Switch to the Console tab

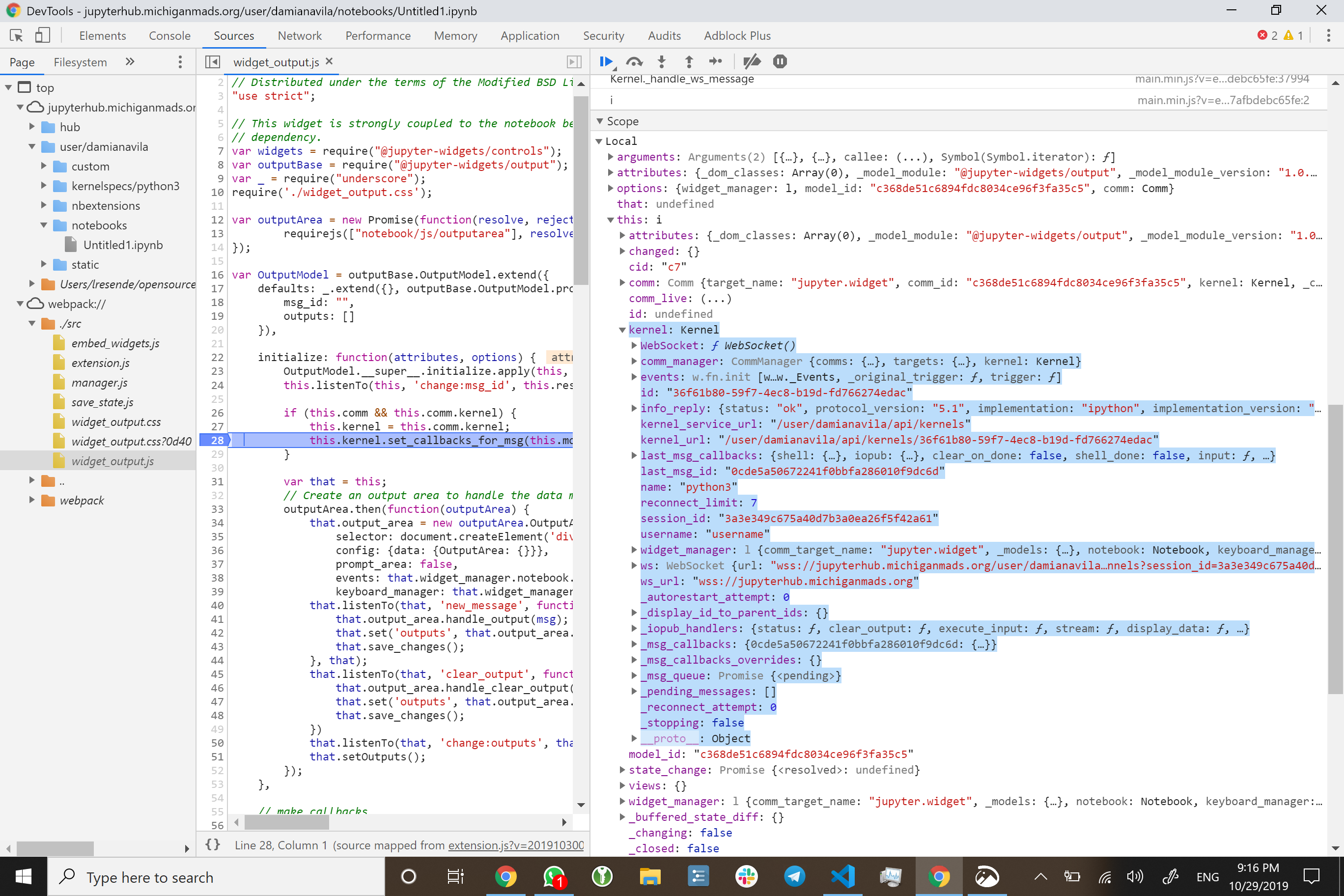click(x=169, y=35)
